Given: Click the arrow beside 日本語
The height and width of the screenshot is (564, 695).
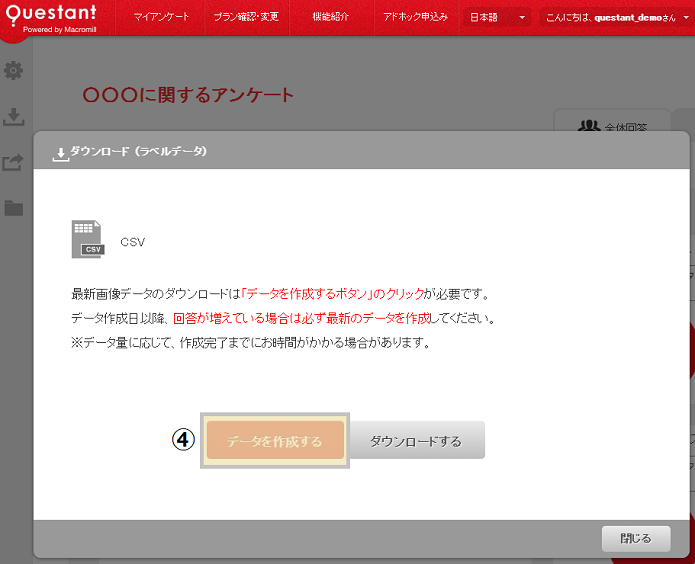Looking at the screenshot, I should coord(522,18).
